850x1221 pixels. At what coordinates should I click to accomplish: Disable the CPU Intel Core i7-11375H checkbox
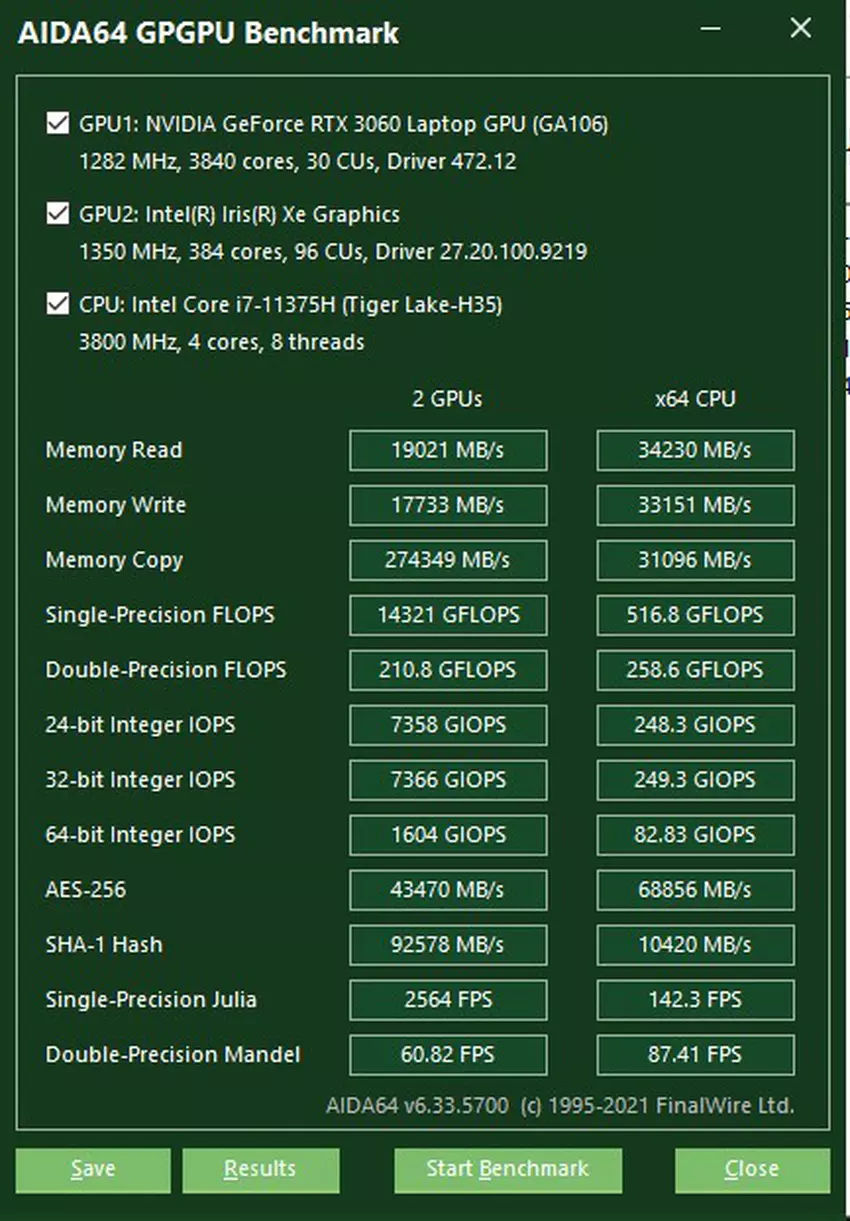pos(57,304)
